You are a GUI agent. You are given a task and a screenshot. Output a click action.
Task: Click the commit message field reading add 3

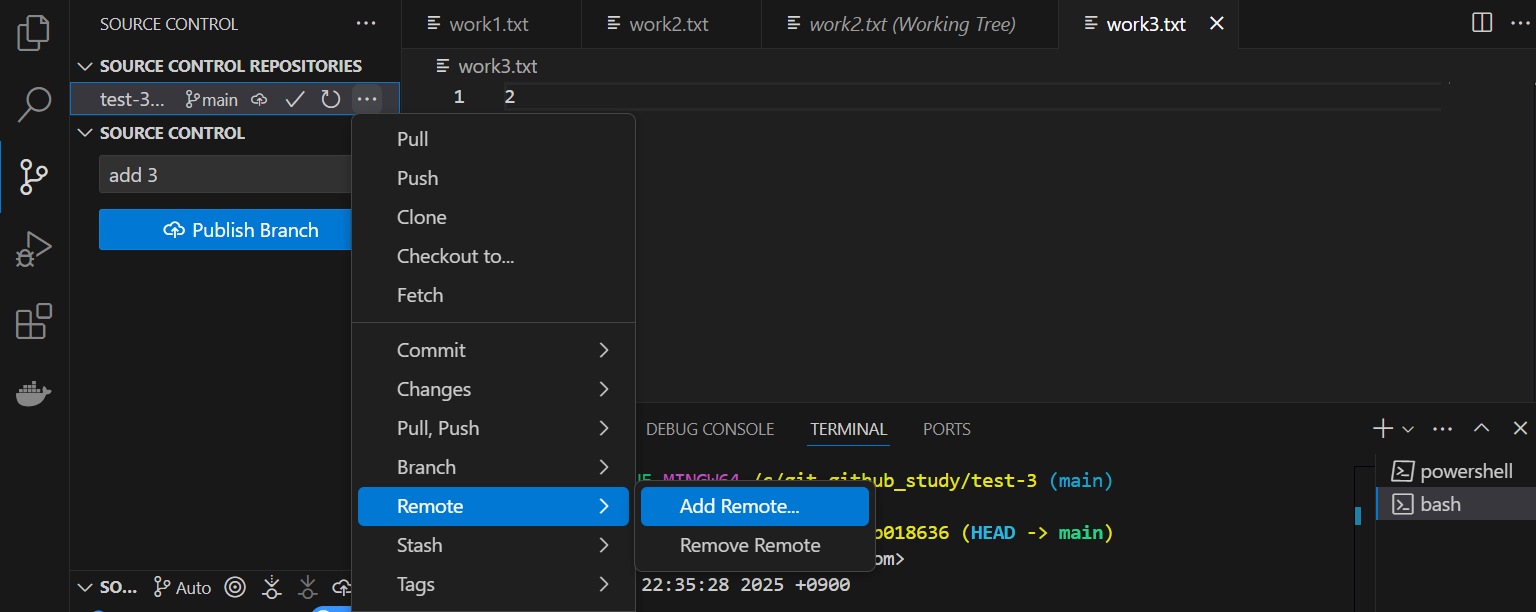226,175
